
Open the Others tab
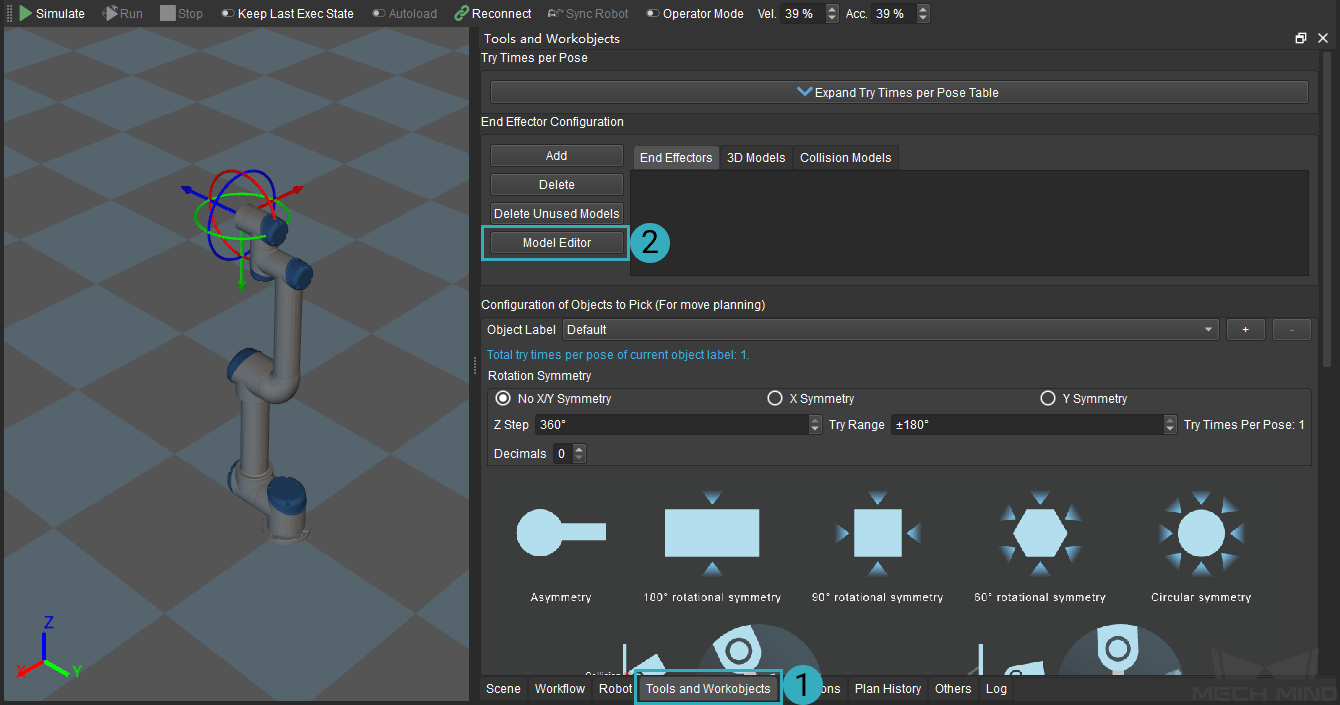point(953,689)
